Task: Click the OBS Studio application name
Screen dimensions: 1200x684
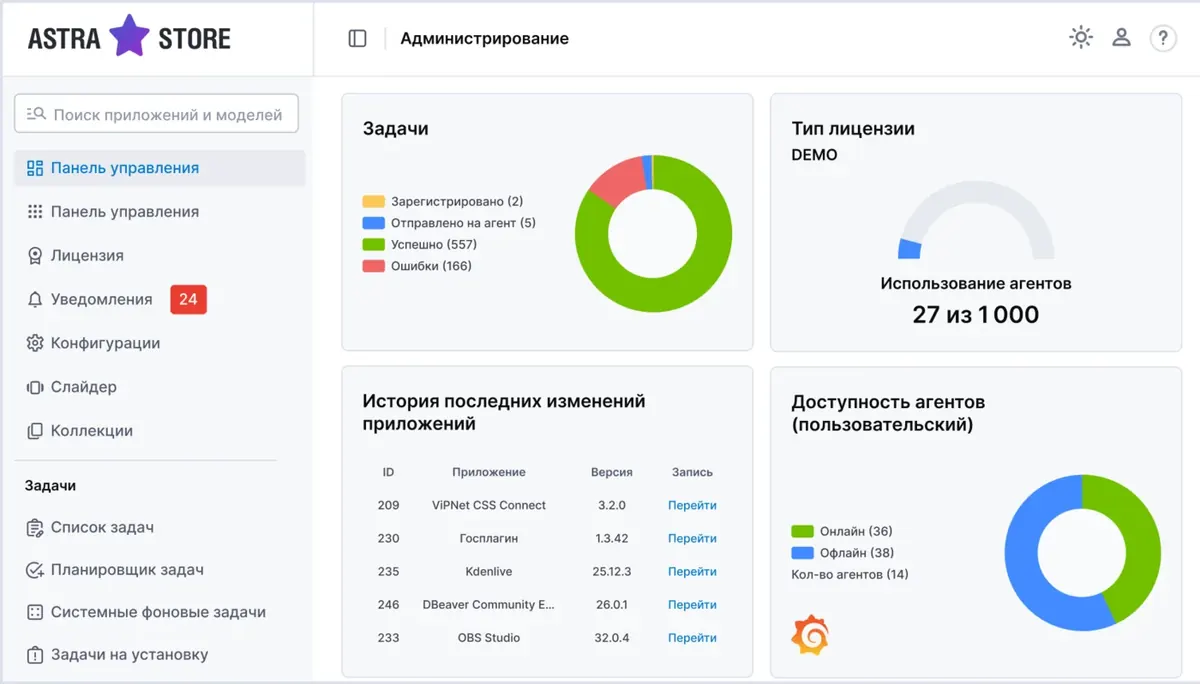Action: [x=489, y=637]
